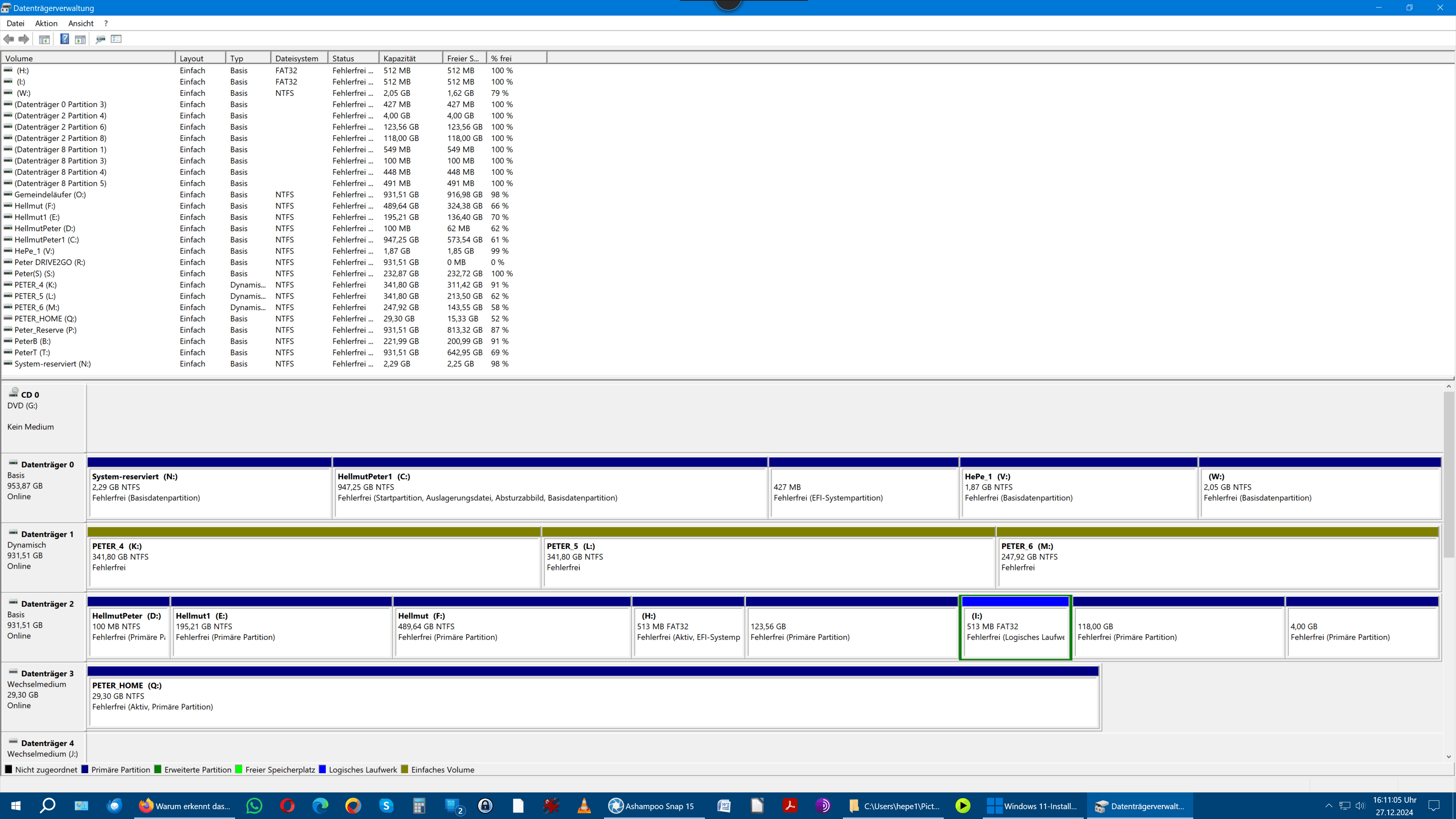Toggle the console tree pane icon
This screenshot has width=1456, height=819.
click(x=44, y=39)
